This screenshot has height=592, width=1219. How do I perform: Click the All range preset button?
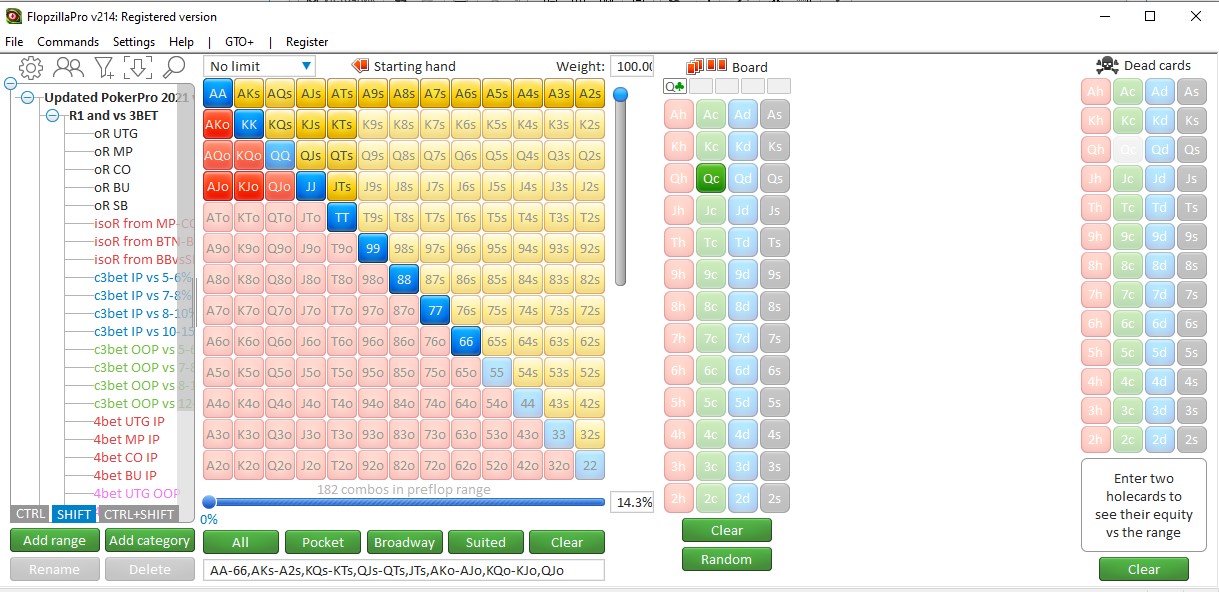click(240, 542)
